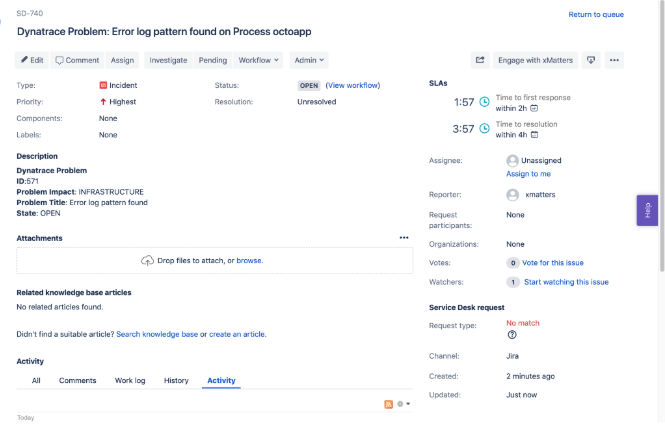Click the RSS feed icon
The width and height of the screenshot is (665, 425).
[388, 404]
